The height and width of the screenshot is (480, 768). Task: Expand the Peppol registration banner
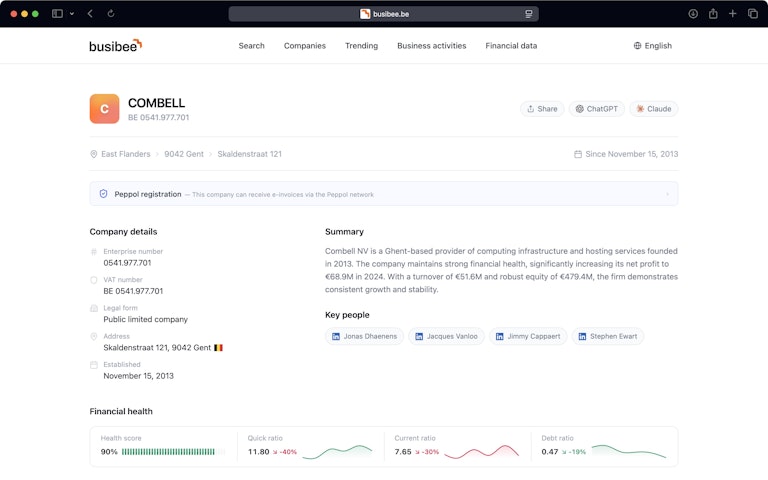coord(667,194)
